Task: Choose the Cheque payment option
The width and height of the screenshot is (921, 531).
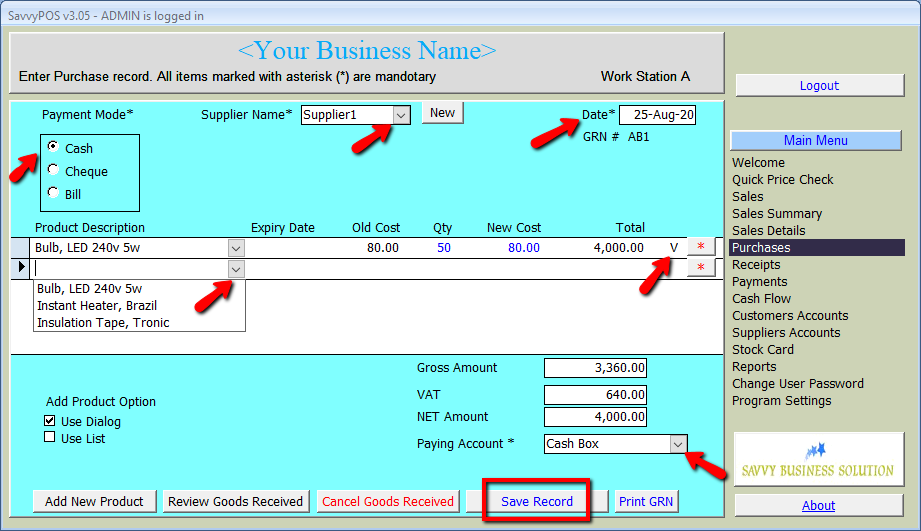Action: tap(53, 170)
